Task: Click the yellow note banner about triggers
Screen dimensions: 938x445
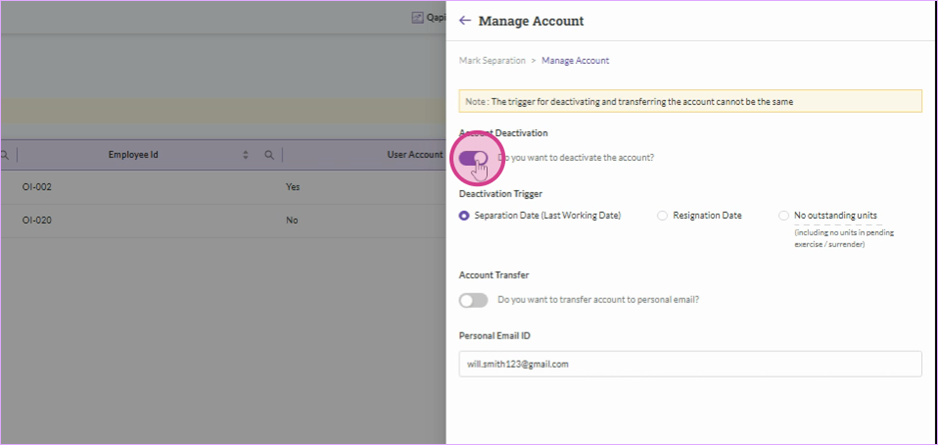Action: click(690, 101)
